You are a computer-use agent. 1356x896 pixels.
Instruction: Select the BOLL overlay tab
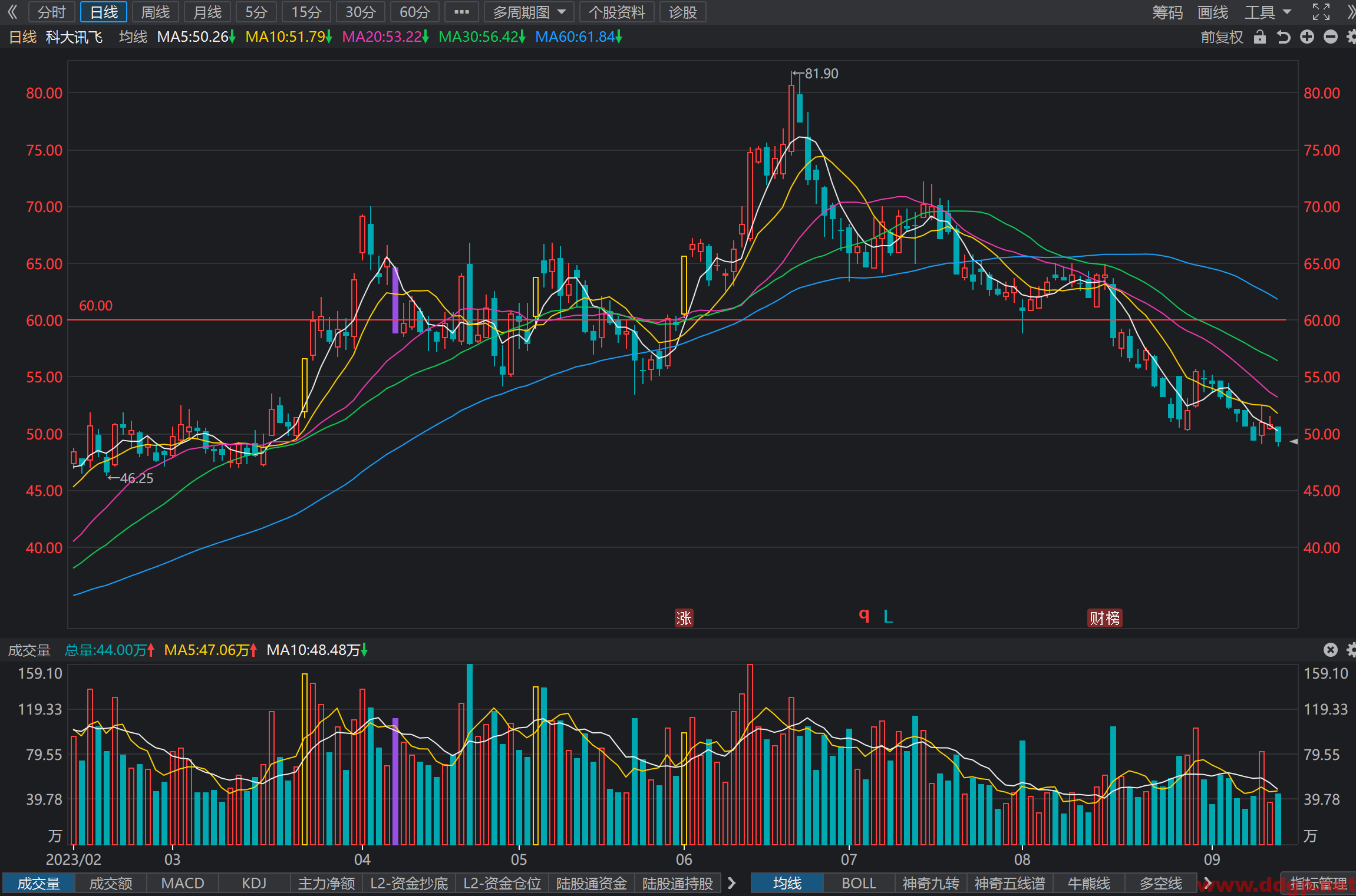859,884
